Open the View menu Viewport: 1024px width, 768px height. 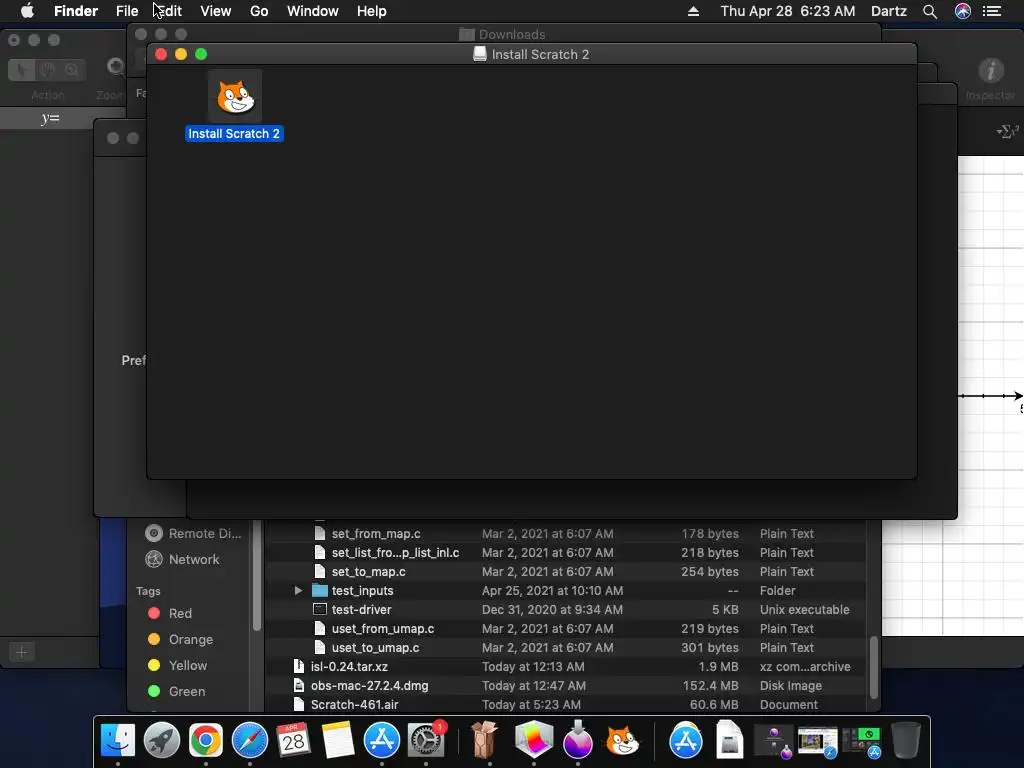pyautogui.click(x=216, y=11)
